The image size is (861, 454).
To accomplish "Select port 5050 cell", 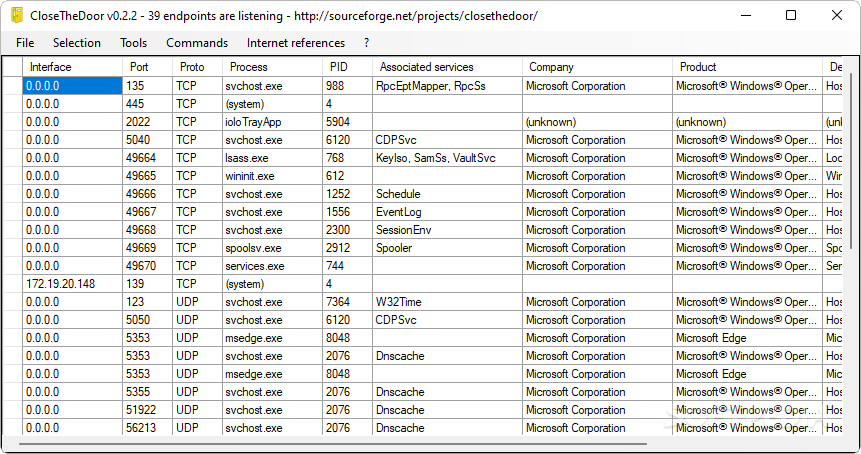I will pyautogui.click(x=147, y=320).
